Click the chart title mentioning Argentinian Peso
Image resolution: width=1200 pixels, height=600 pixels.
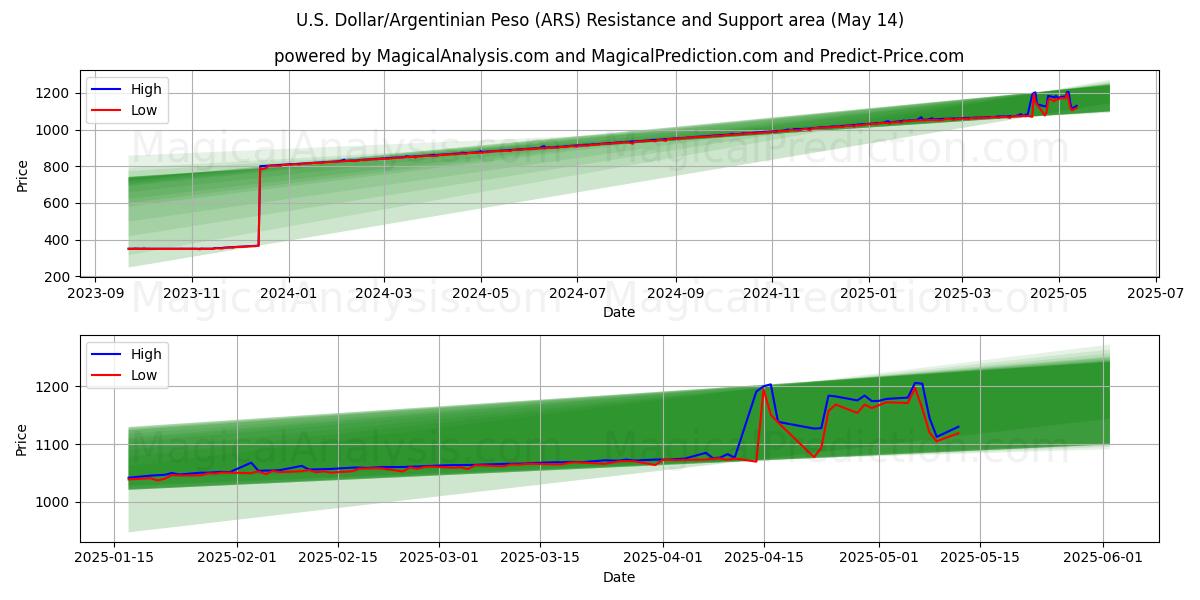tap(600, 20)
